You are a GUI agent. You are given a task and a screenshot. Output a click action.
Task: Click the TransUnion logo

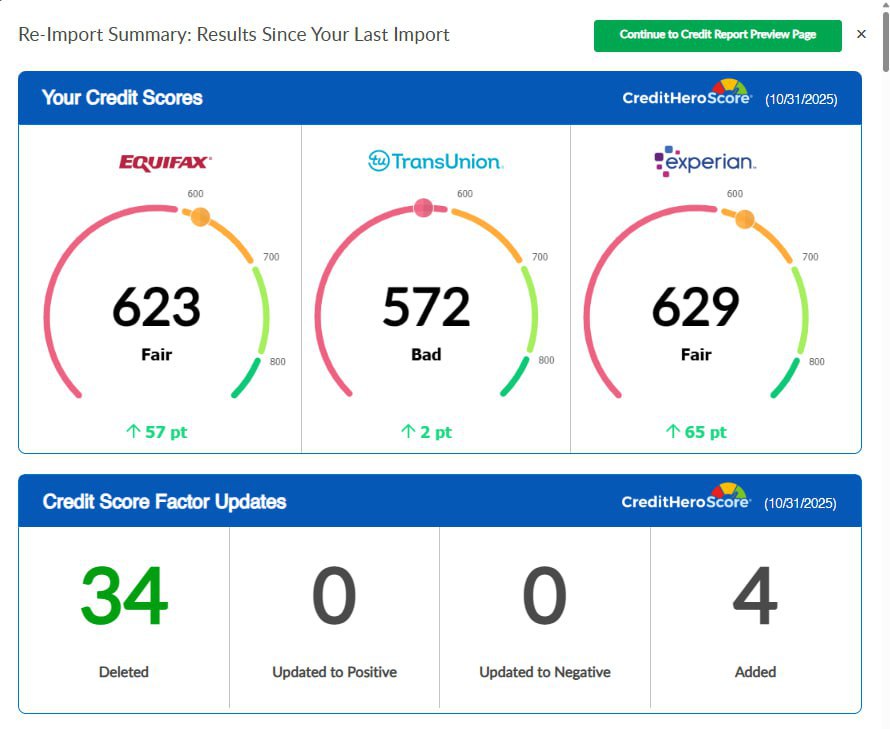[x=435, y=161]
